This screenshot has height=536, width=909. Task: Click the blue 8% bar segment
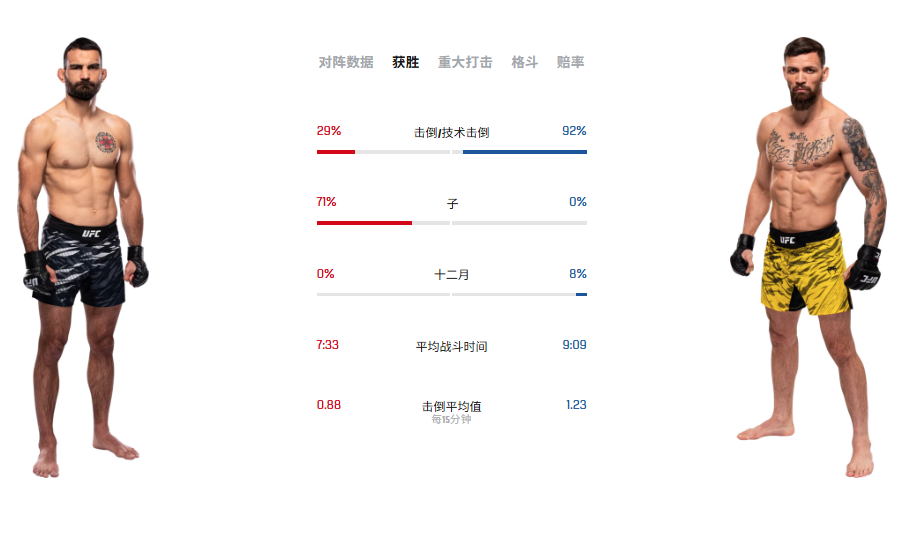pyautogui.click(x=581, y=294)
